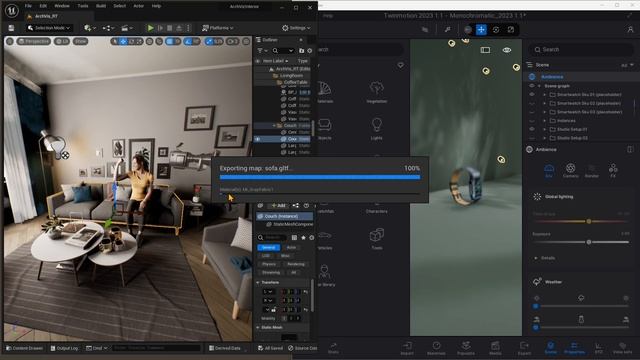Click the green Play button
The width and height of the screenshot is (640, 360).
click(x=151, y=28)
